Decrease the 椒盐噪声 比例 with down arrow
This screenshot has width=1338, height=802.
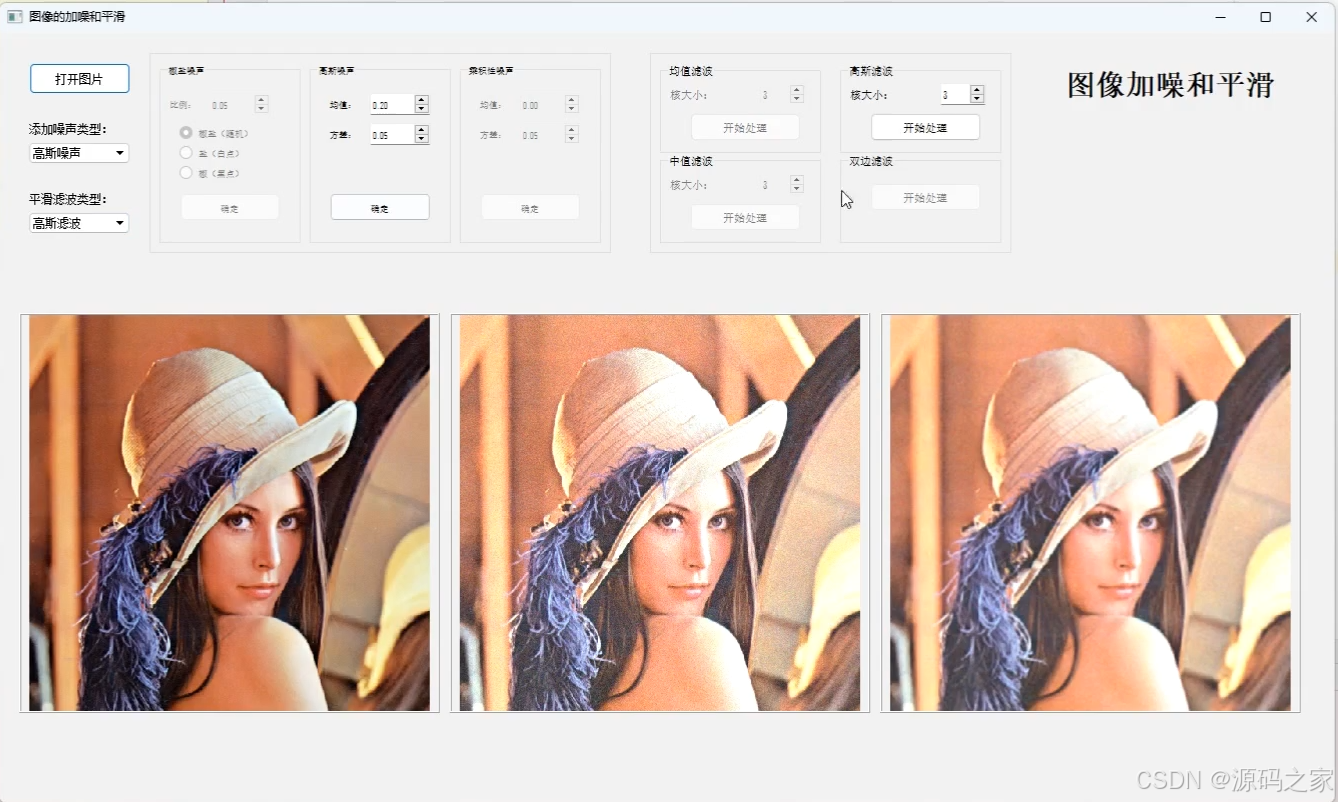(x=261, y=109)
